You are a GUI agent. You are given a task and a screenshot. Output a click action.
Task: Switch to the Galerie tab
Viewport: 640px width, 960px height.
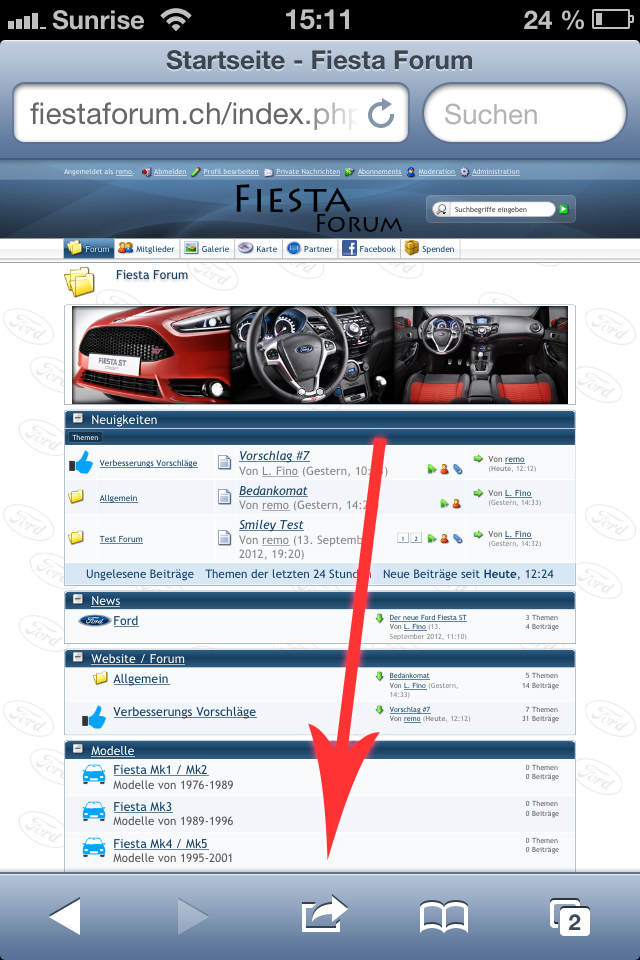(x=207, y=249)
